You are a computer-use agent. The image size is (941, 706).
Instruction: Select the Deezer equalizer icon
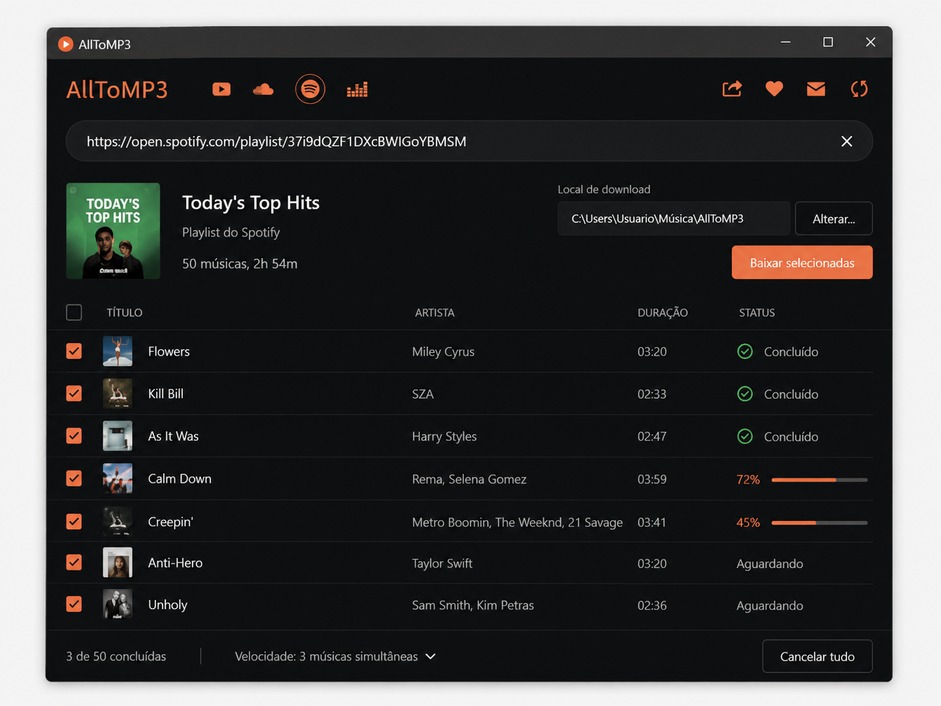point(357,89)
